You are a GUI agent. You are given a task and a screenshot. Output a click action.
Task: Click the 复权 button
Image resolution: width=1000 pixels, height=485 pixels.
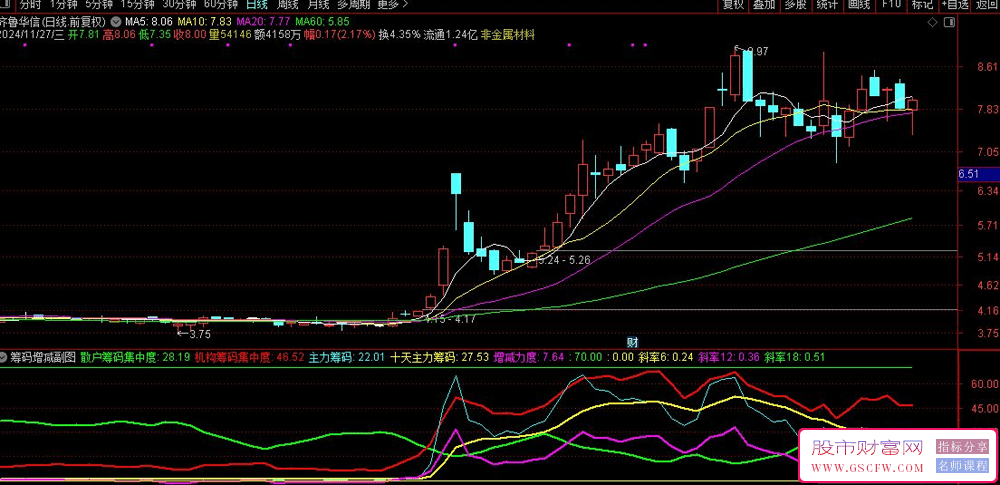click(x=733, y=4)
